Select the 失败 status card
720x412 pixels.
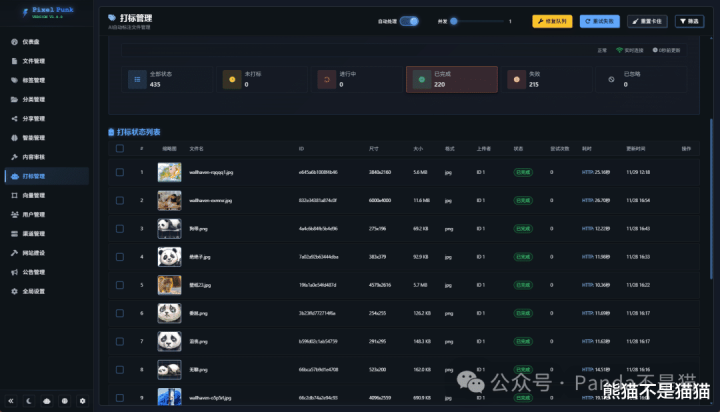546,80
